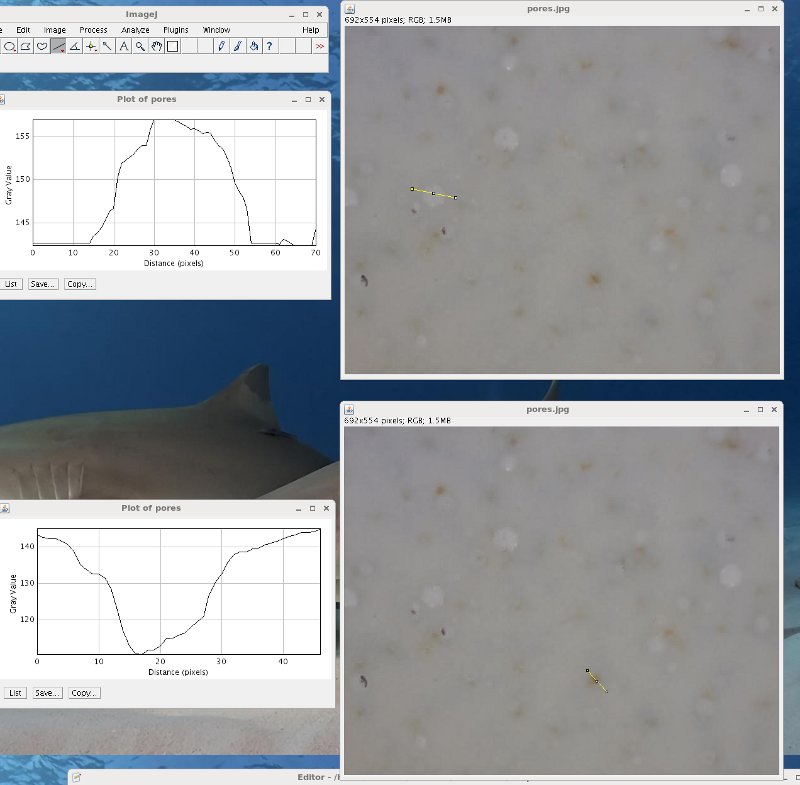Open the Process menu
Viewport: 800px width, 785px height.
(x=93, y=30)
